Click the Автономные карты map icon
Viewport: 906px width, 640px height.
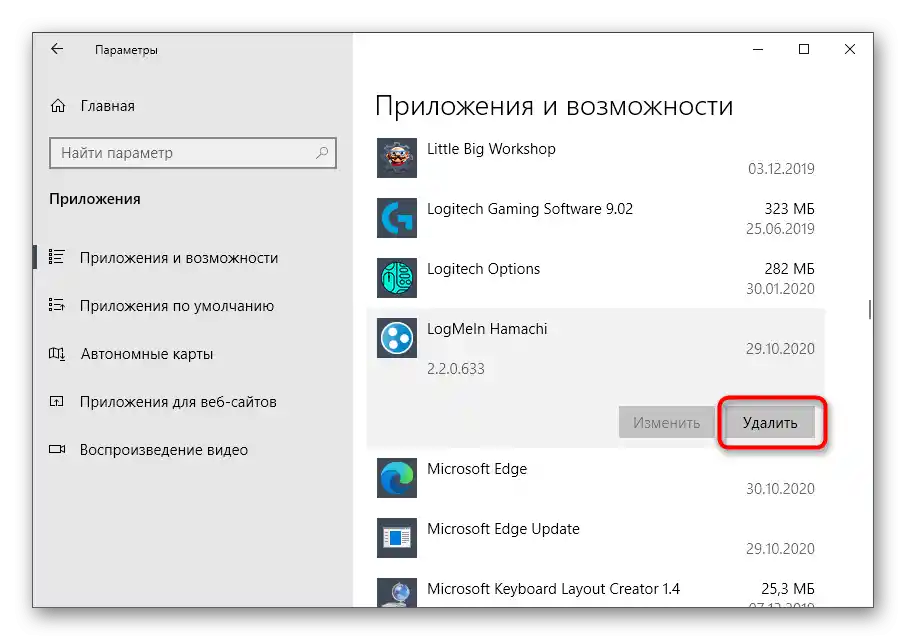[57, 353]
